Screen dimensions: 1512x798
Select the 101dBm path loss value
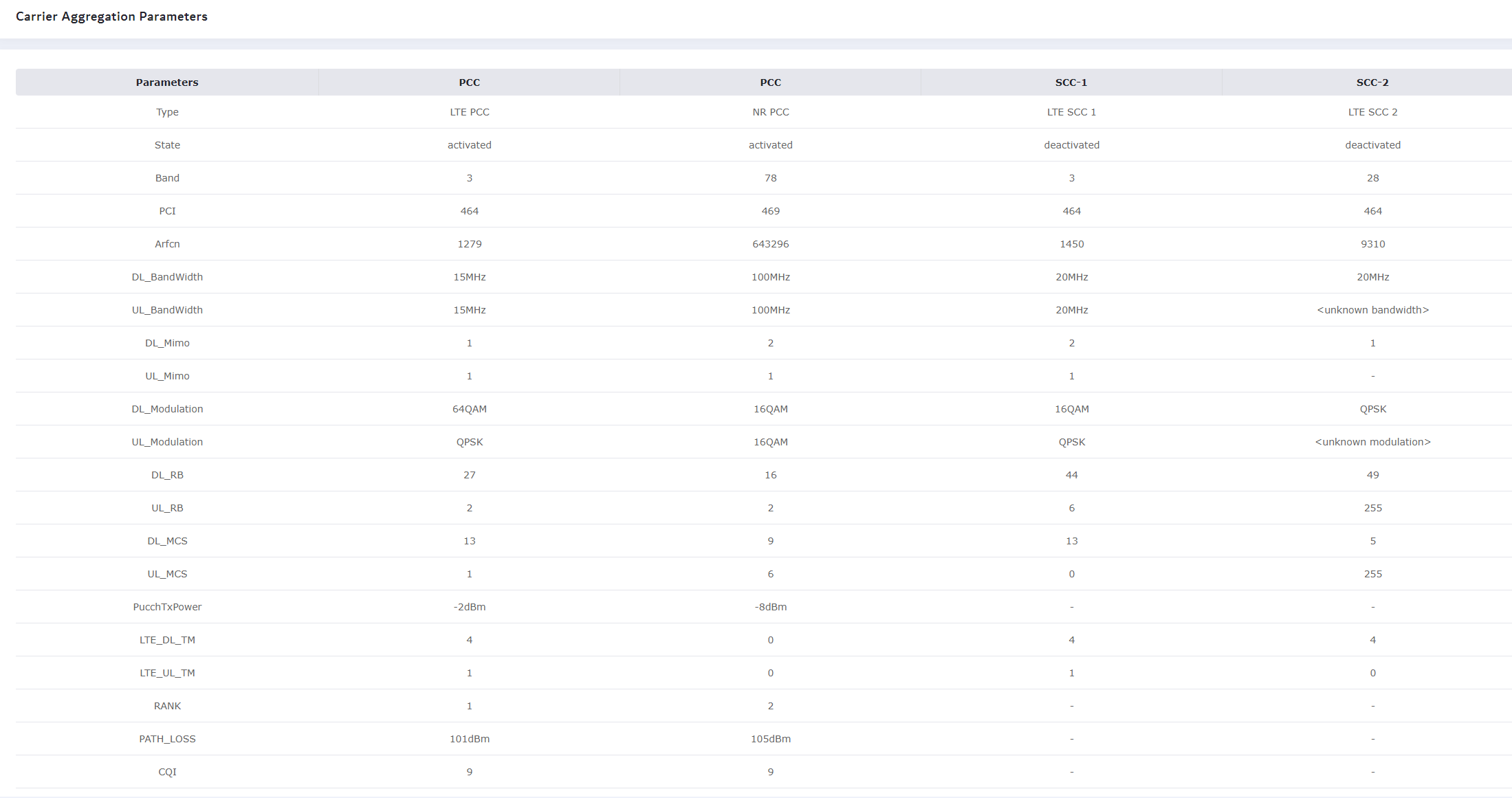(x=470, y=739)
